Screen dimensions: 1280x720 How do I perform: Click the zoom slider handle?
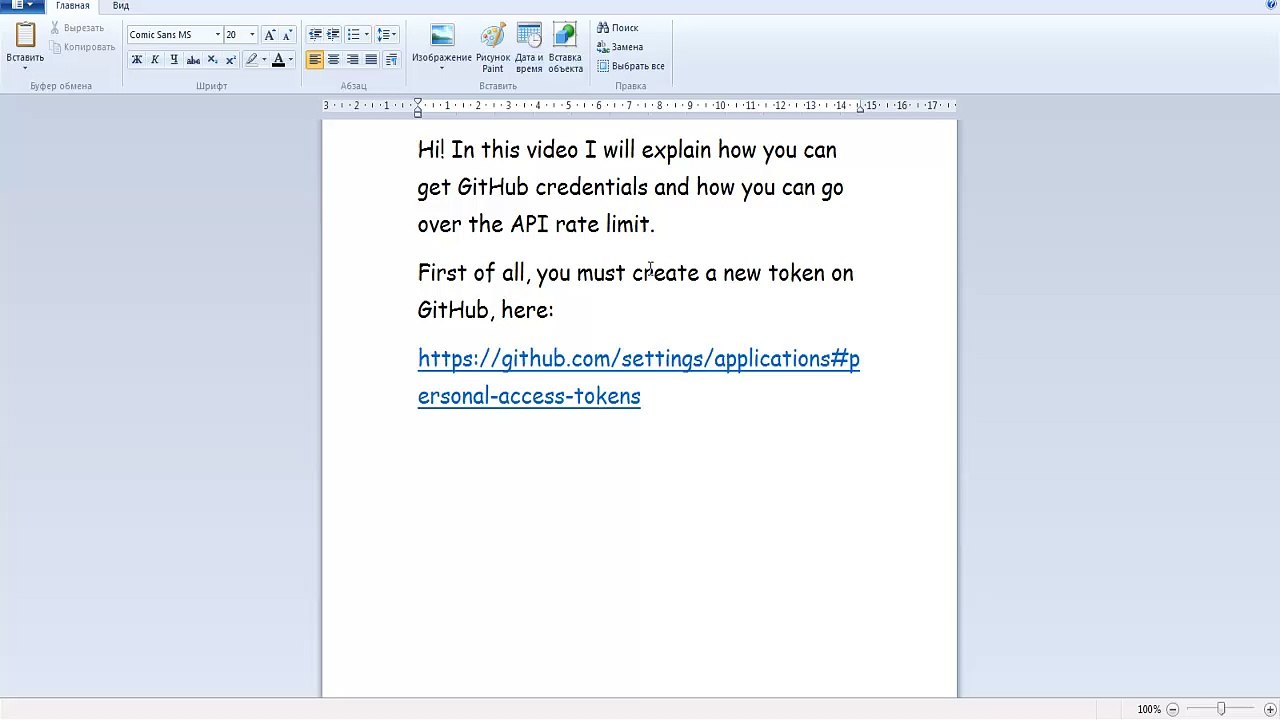(1221, 709)
